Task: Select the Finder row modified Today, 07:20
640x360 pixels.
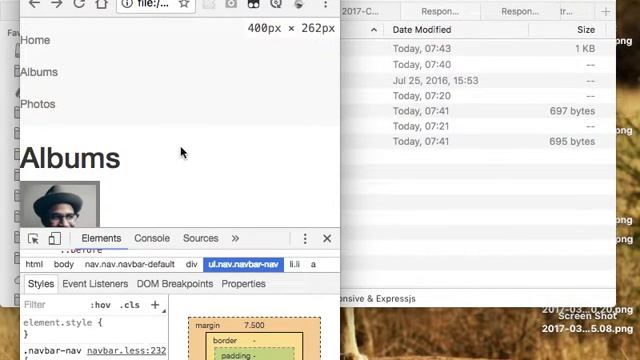Action: point(478,96)
